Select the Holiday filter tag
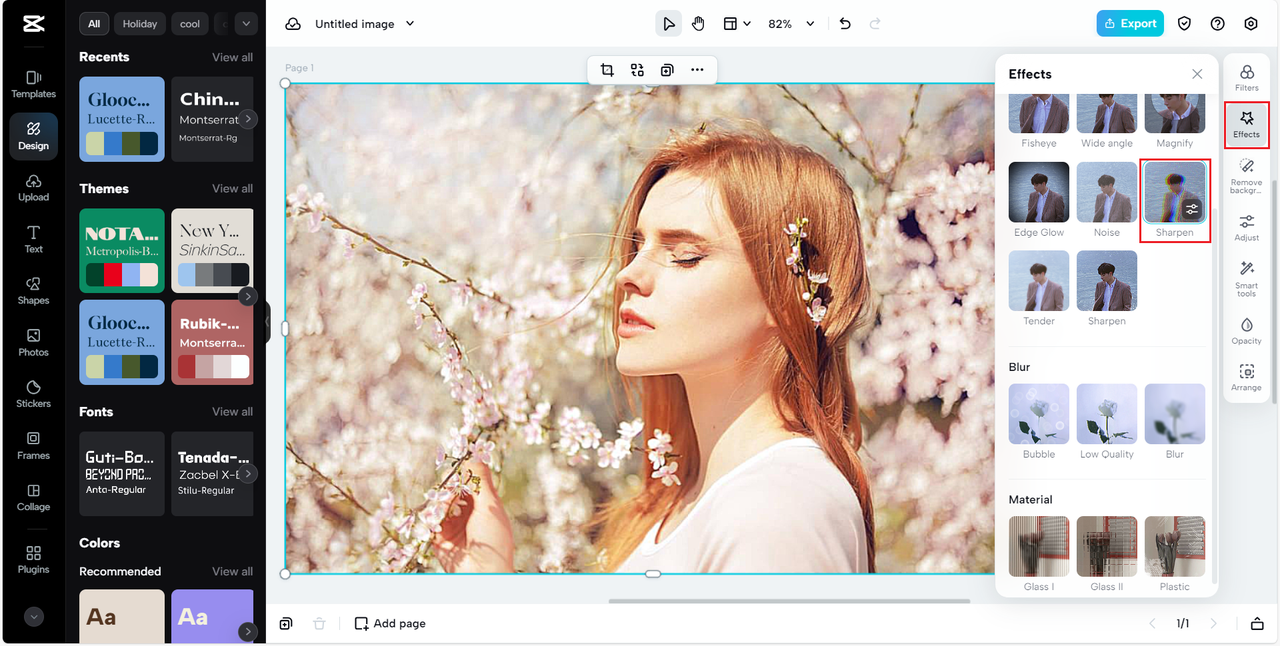The height and width of the screenshot is (646, 1280). 140,23
